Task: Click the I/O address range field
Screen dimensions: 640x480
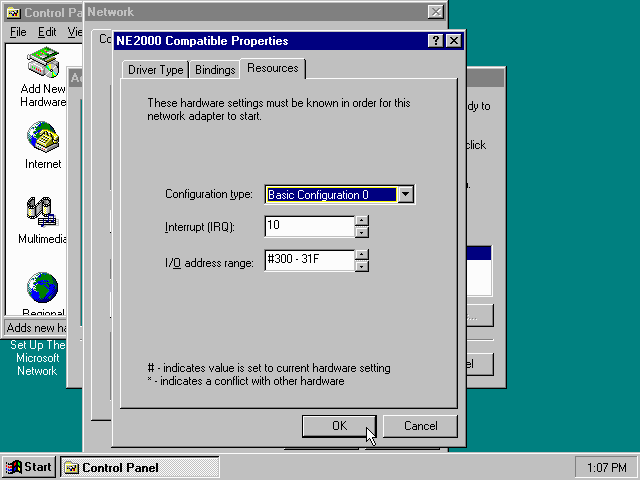Action: [310, 260]
